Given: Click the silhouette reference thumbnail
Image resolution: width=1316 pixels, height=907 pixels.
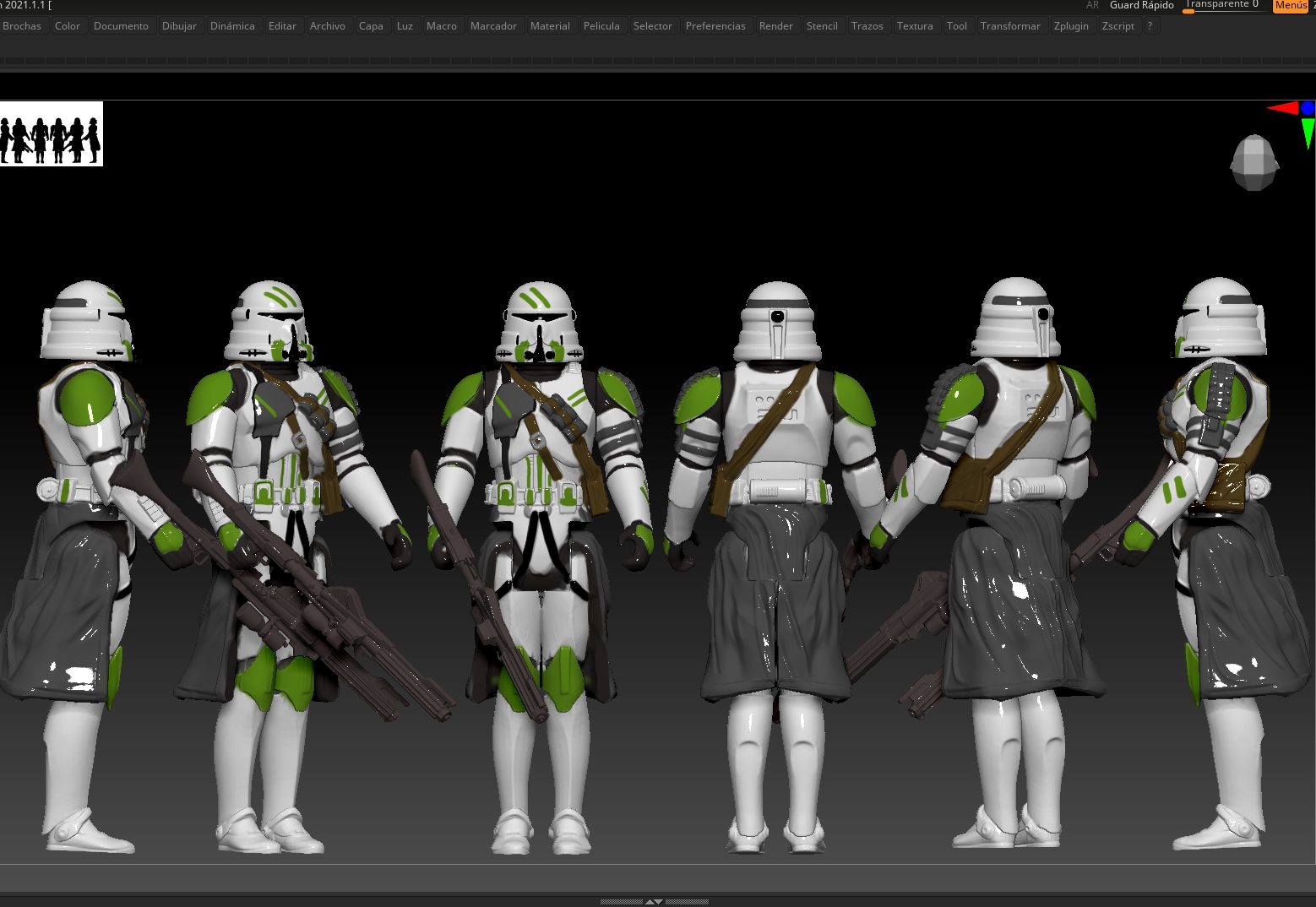Looking at the screenshot, I should click(52, 133).
